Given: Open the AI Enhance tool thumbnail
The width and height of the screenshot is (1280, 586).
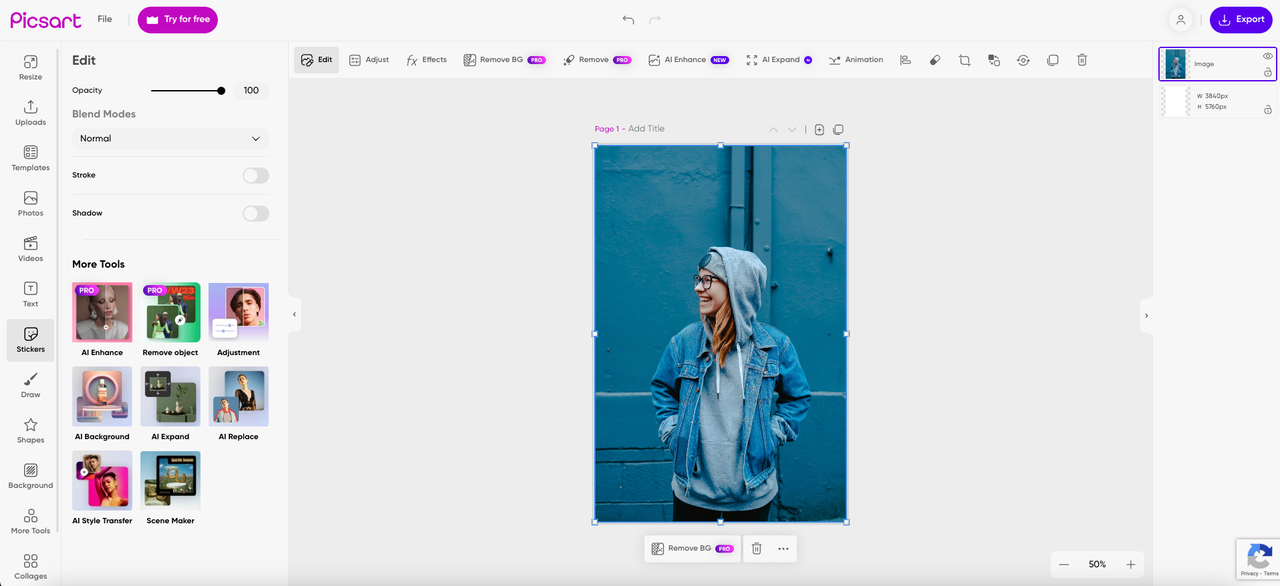Looking at the screenshot, I should [102, 312].
